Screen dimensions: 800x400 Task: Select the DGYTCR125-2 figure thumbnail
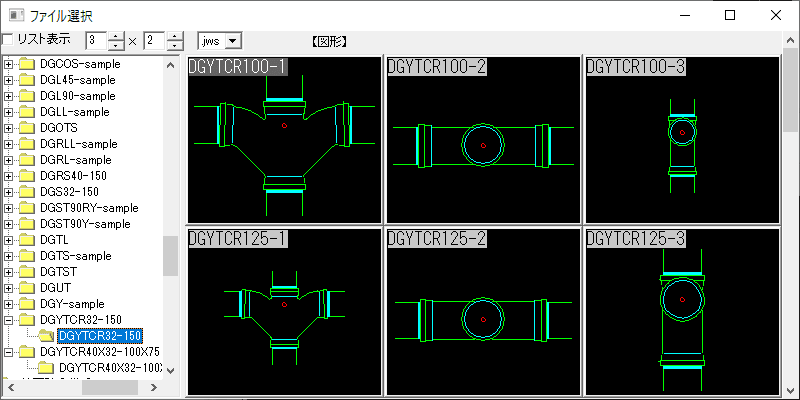coord(483,312)
